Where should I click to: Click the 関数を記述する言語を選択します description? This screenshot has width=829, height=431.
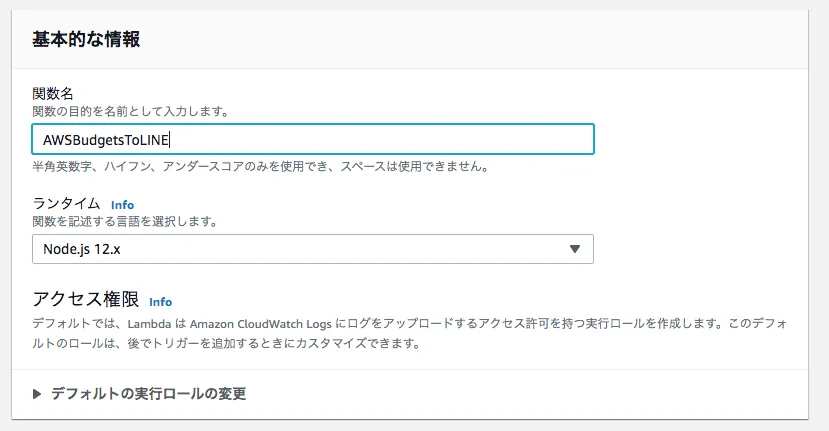pos(125,221)
